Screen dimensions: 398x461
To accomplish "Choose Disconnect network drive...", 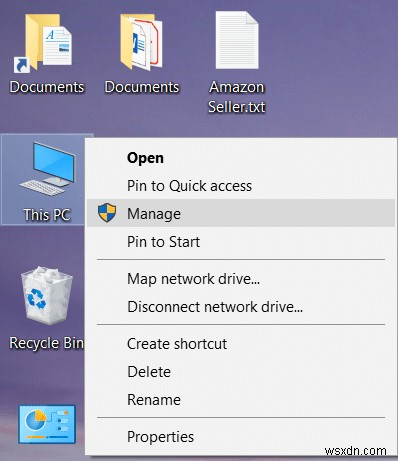I will point(241,307).
